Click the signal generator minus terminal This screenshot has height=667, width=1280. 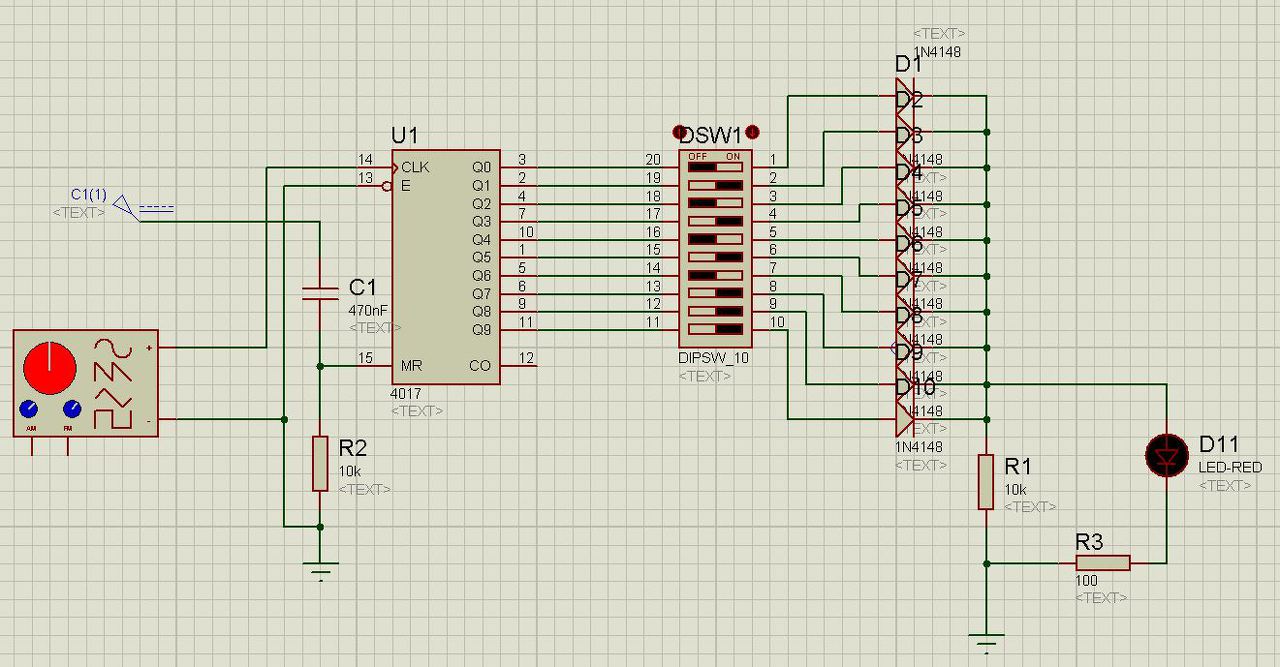pyautogui.click(x=150, y=420)
